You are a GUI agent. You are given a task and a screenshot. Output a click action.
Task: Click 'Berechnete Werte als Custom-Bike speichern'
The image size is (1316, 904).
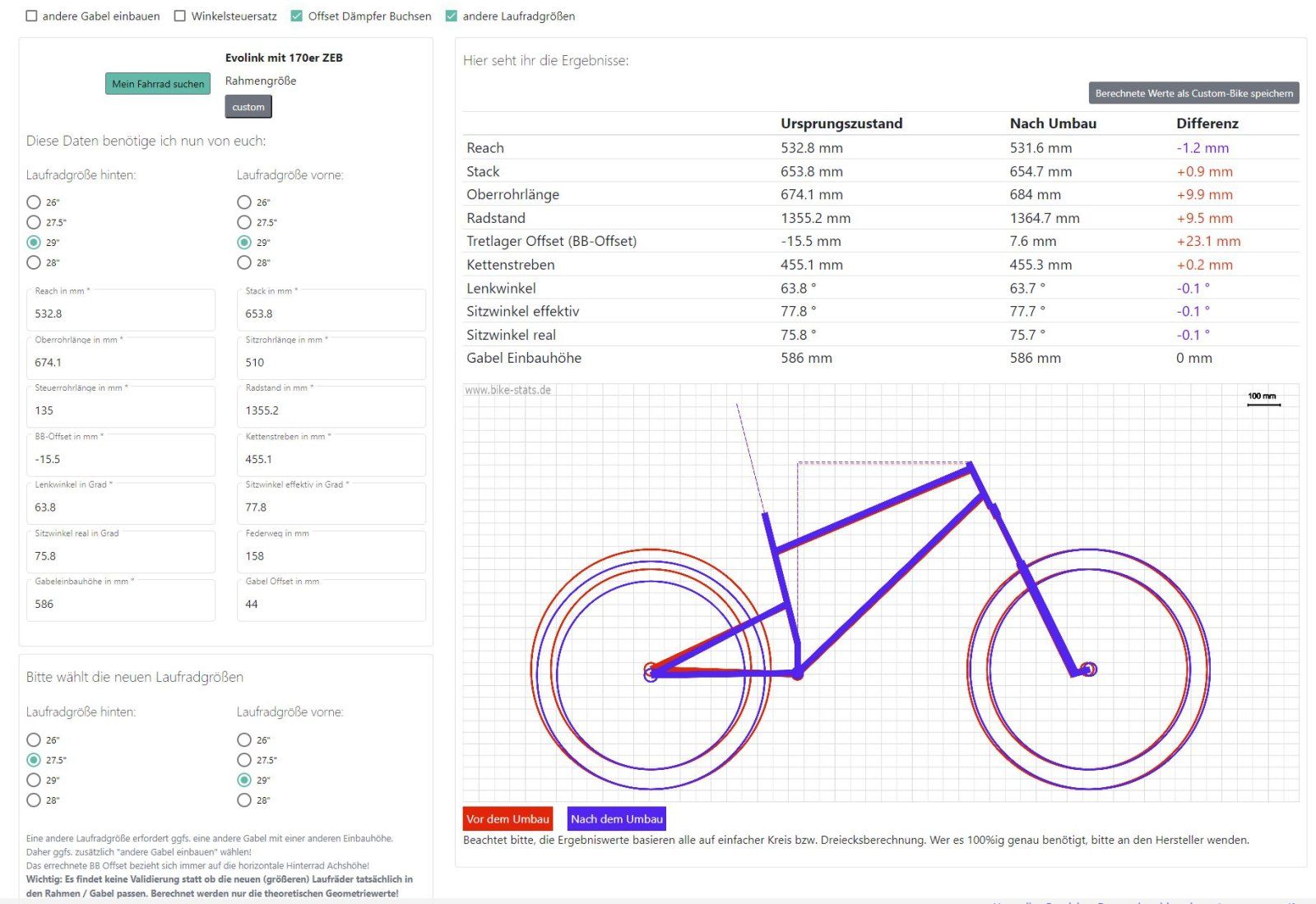[x=1193, y=93]
